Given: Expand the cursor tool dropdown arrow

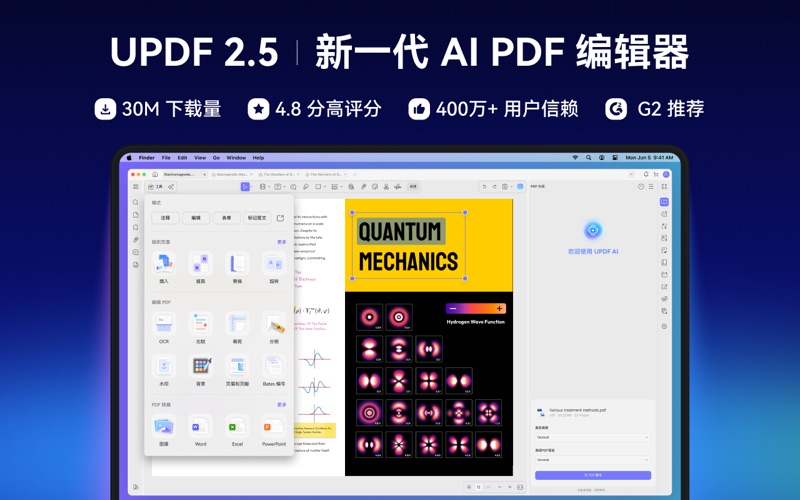Looking at the screenshot, I should point(252,187).
